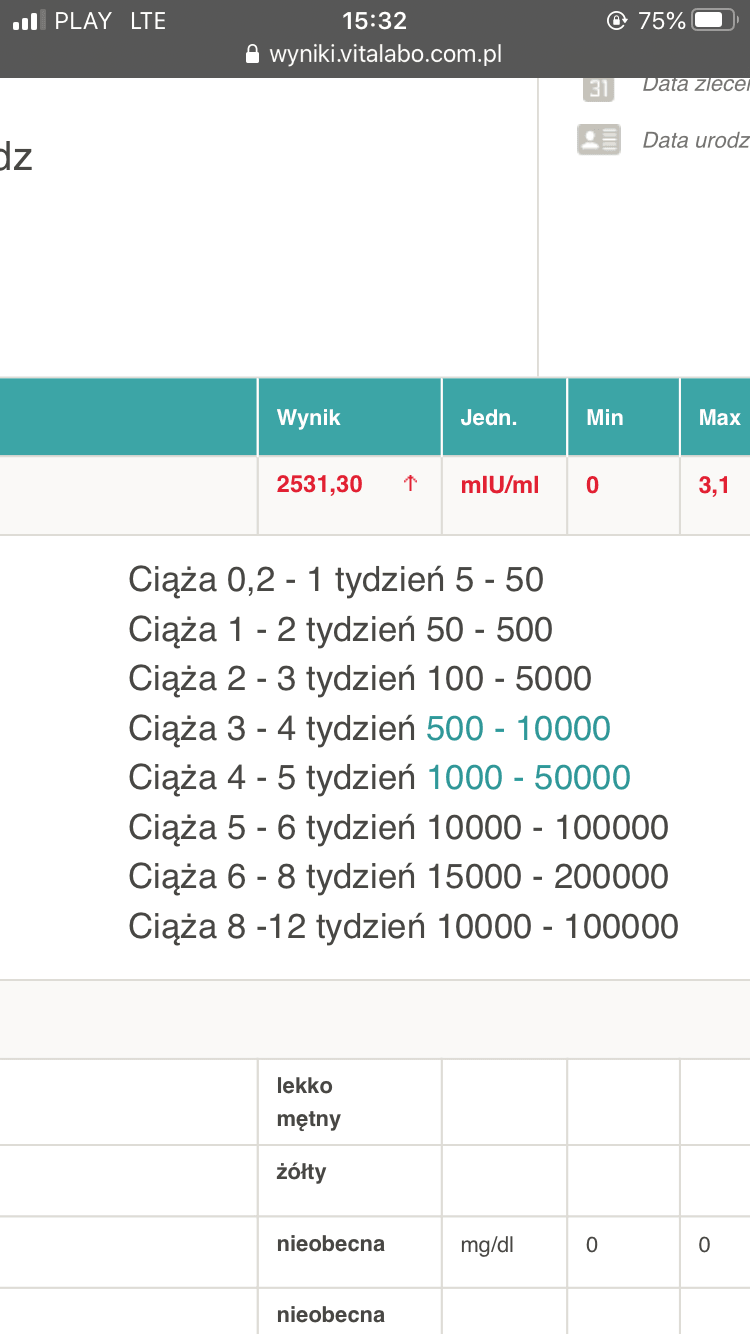Open the 500 - 10000 range link
The width and height of the screenshot is (750, 1334).
click(x=518, y=729)
